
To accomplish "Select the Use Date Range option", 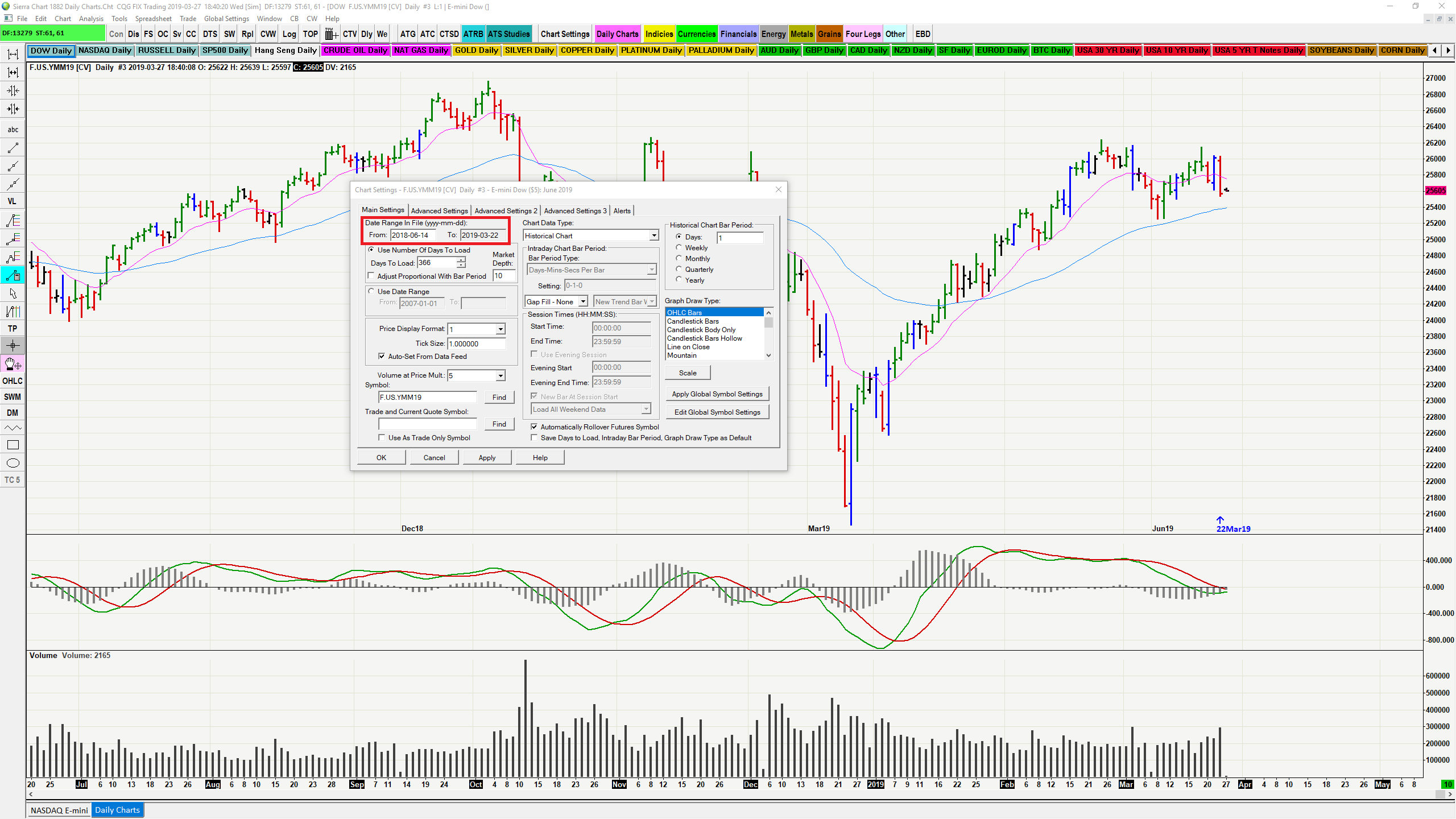I will point(371,291).
